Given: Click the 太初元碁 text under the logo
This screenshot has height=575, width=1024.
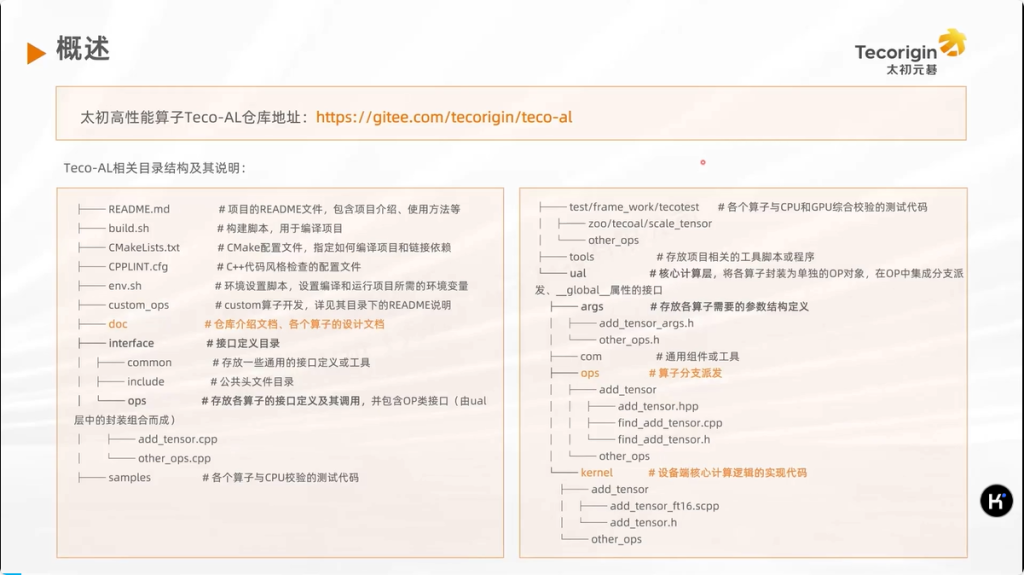Looking at the screenshot, I should pos(911,70).
